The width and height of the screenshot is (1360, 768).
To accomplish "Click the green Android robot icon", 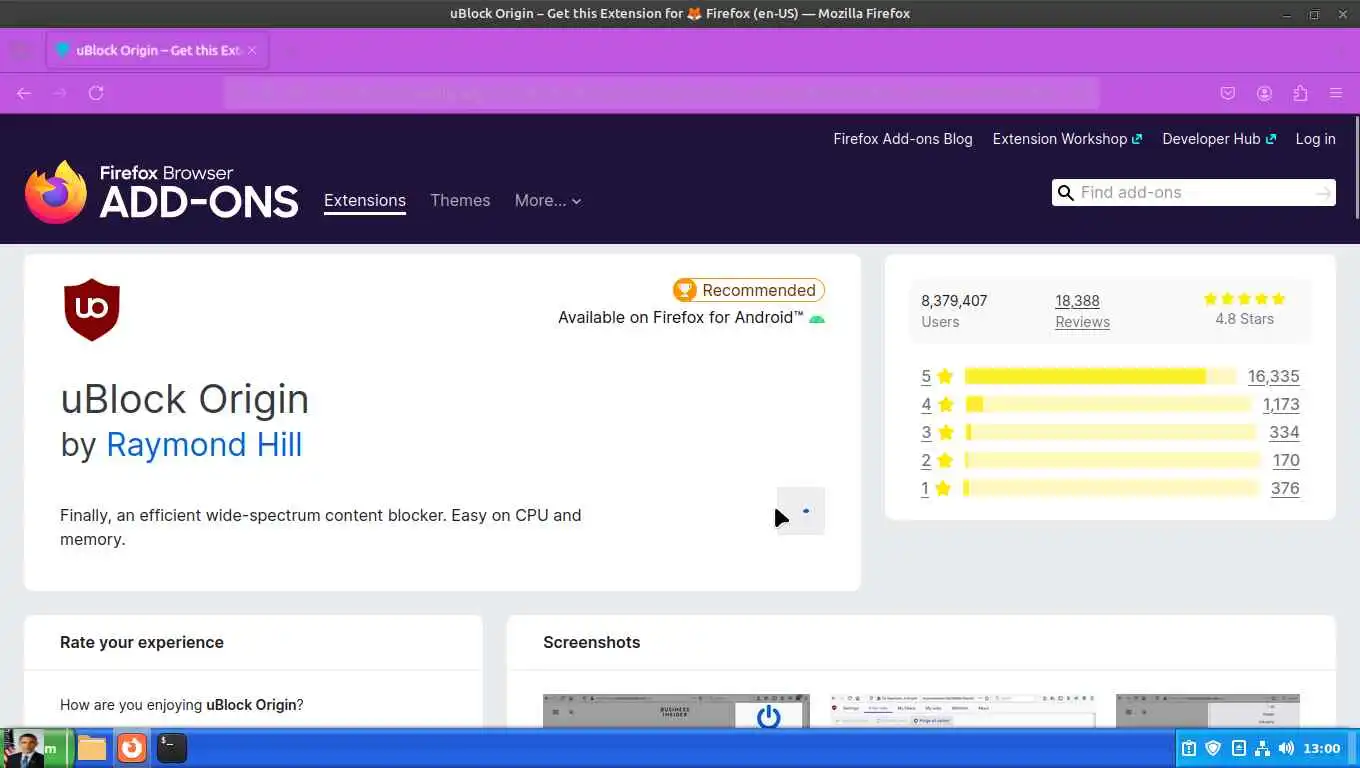I will (817, 318).
